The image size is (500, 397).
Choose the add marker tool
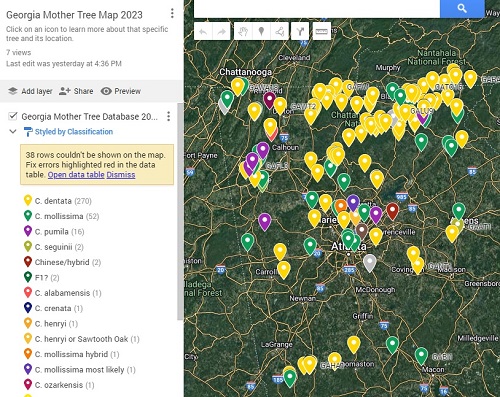[x=261, y=32]
